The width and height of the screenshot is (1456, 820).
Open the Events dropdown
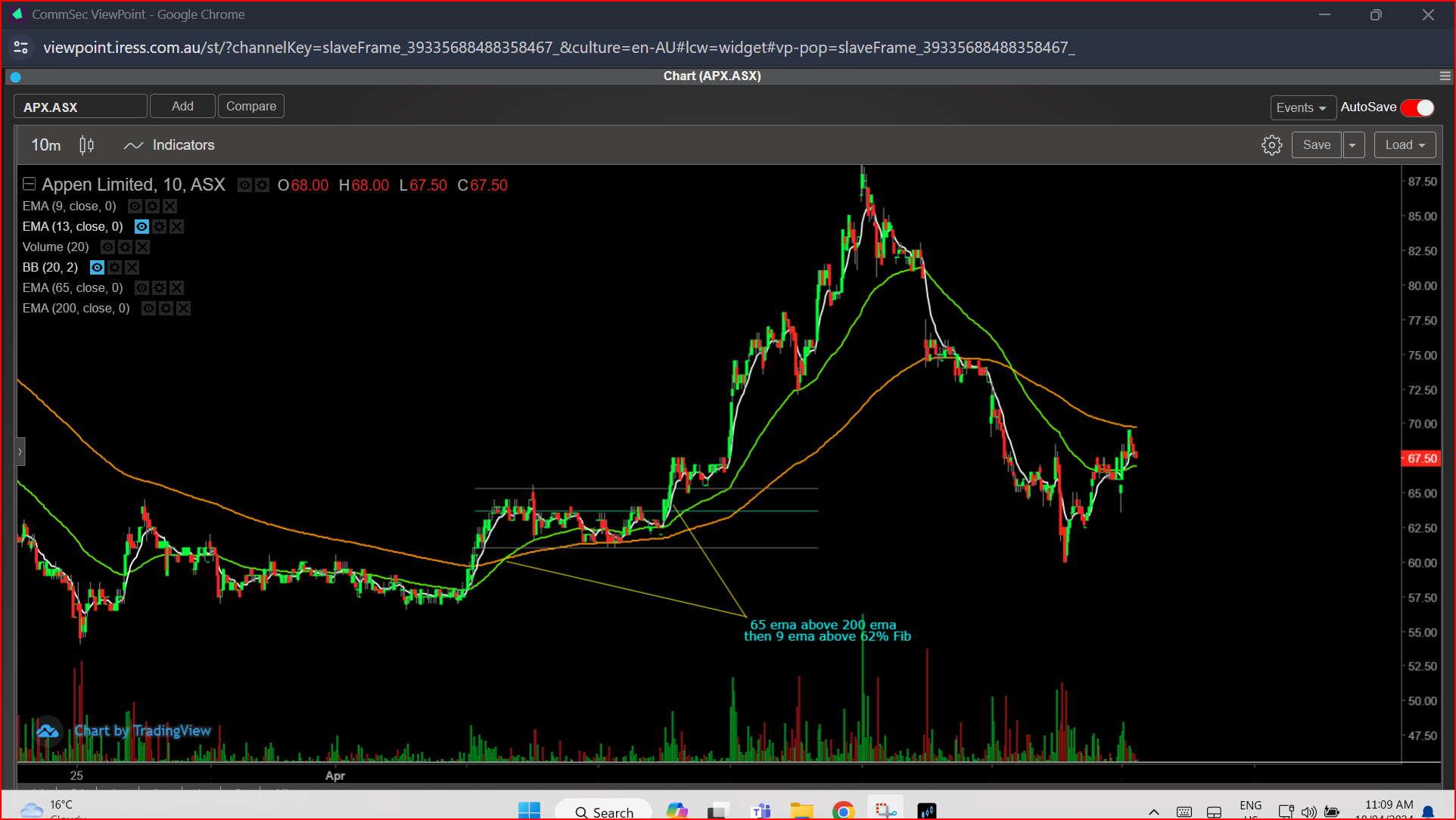[x=1302, y=107]
